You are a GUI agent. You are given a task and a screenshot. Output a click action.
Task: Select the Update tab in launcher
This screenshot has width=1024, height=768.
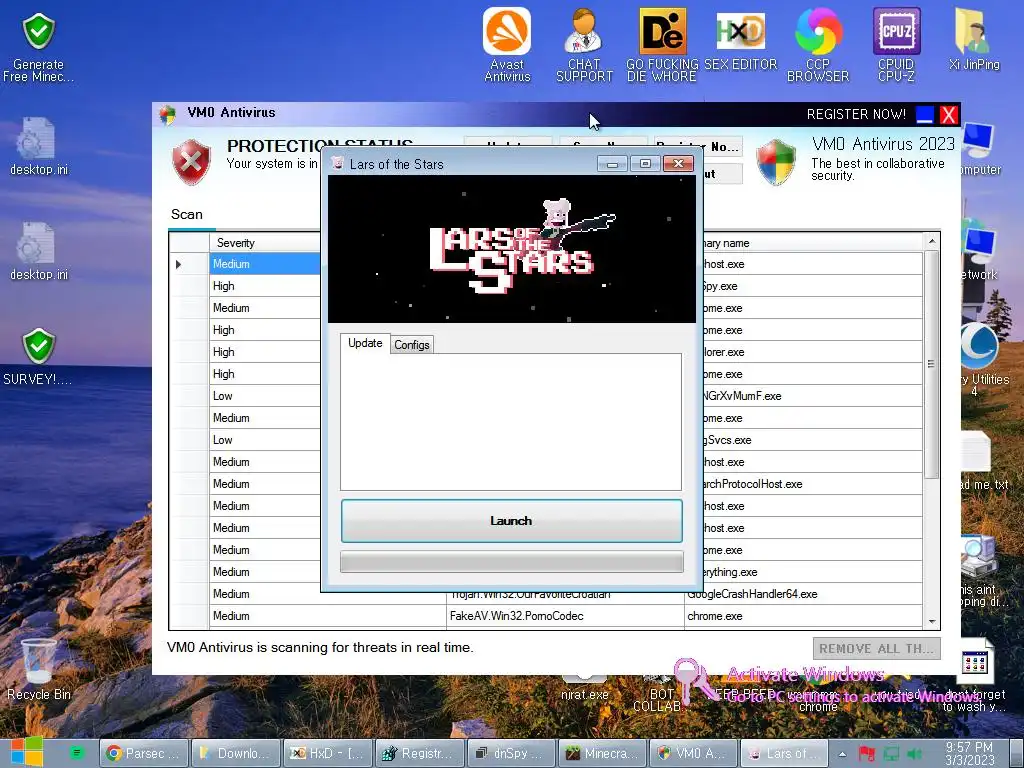tap(365, 343)
